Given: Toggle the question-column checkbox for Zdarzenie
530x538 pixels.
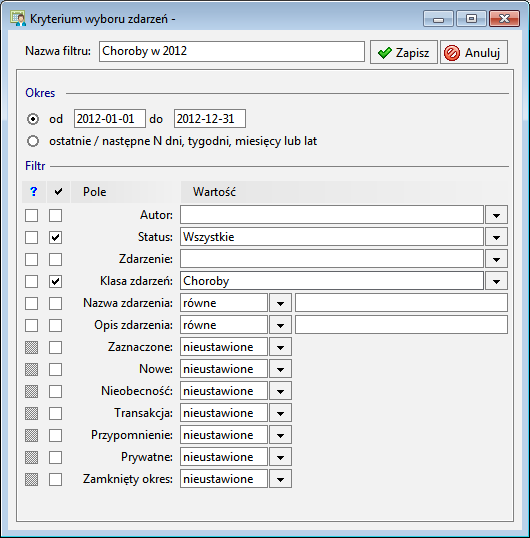Looking at the screenshot, I should [32, 259].
